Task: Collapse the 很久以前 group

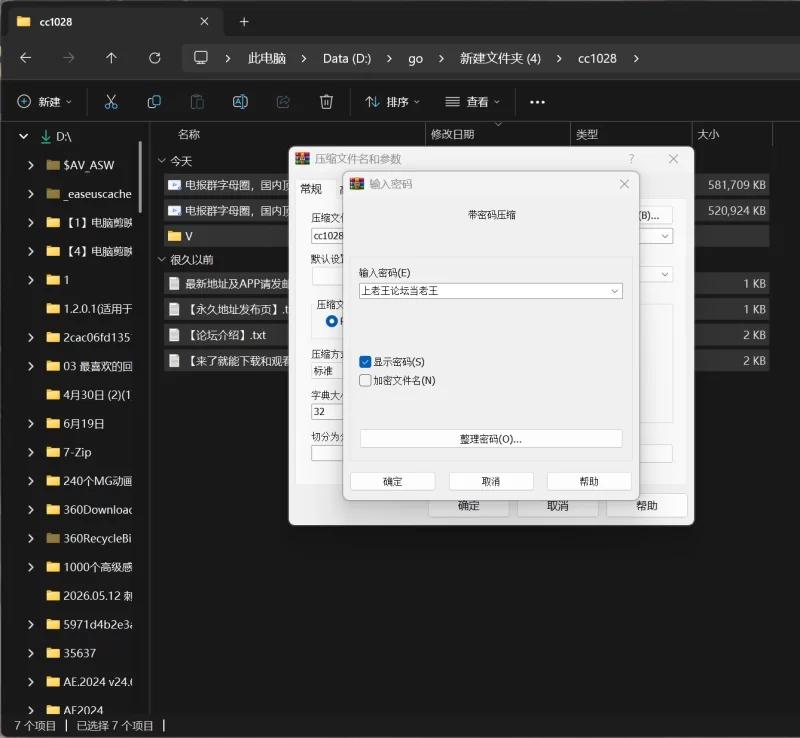Action: (x=162, y=259)
